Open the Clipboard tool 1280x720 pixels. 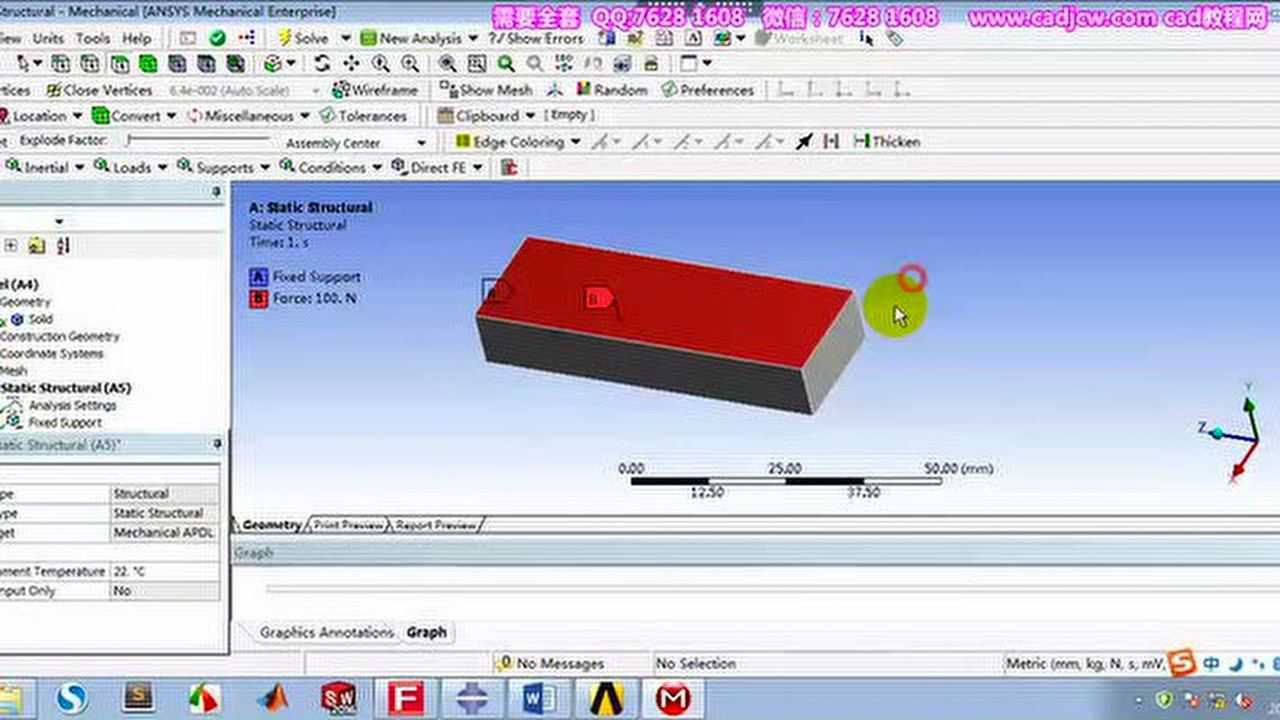pos(481,115)
